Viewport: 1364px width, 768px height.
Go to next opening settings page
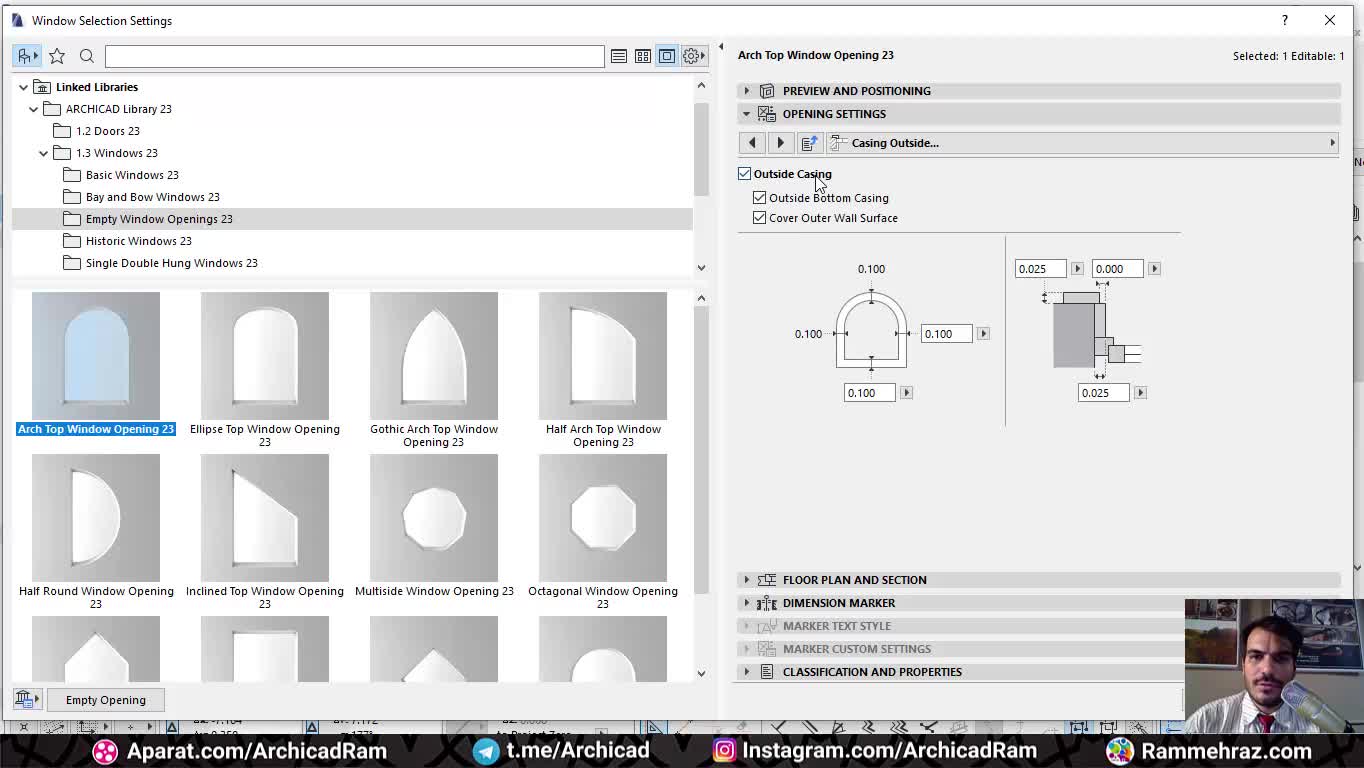(x=781, y=143)
